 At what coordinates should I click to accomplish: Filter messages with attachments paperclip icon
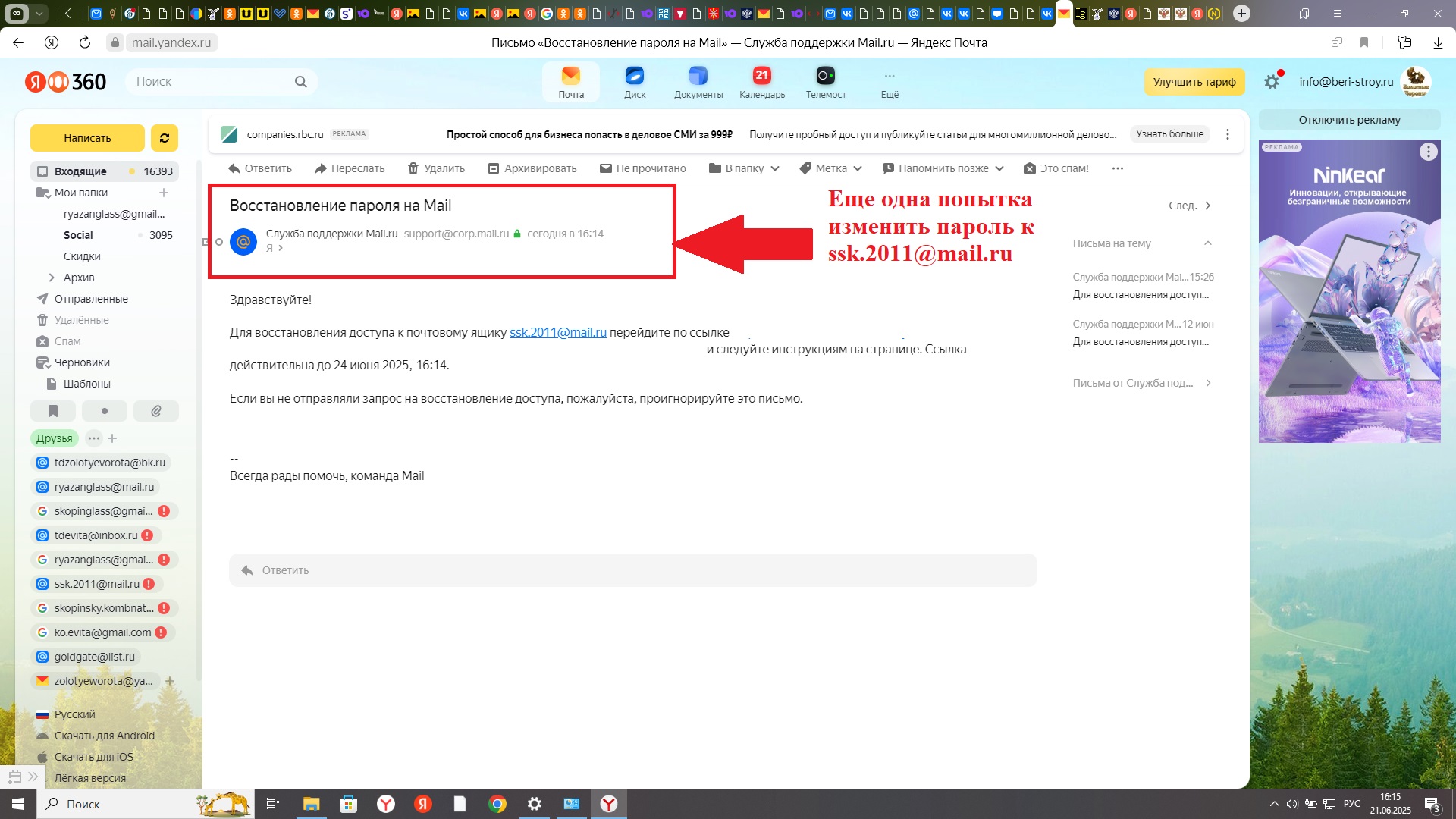click(x=156, y=411)
